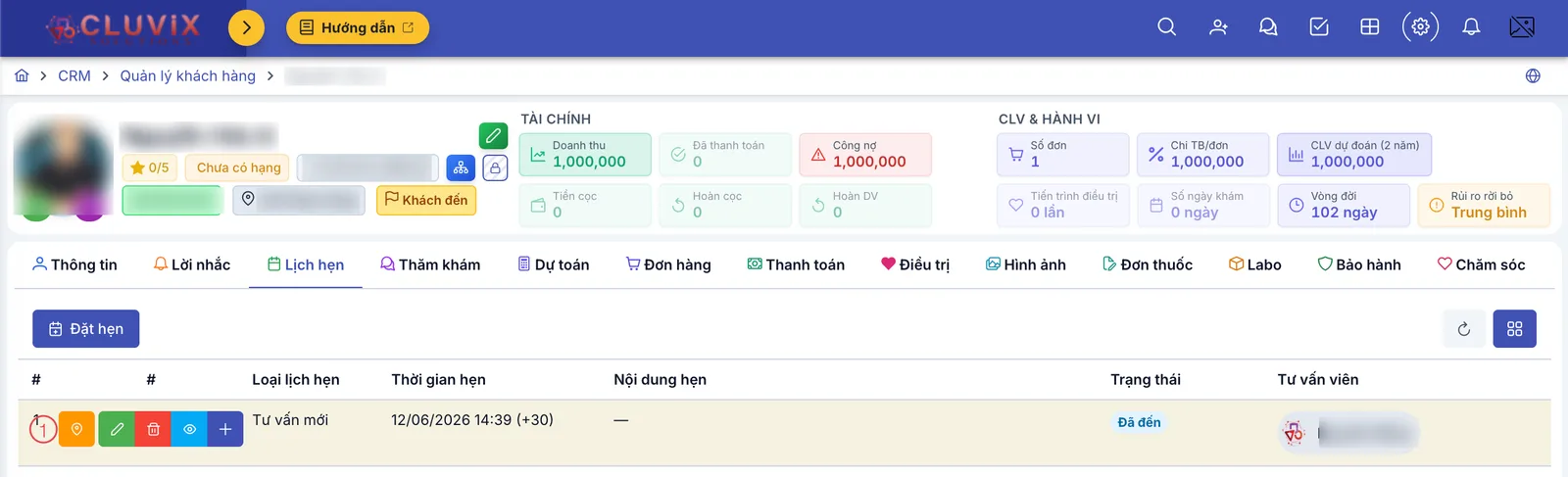
Task: Go to home via breadcrumb house icon
Action: pyautogui.click(x=22, y=75)
